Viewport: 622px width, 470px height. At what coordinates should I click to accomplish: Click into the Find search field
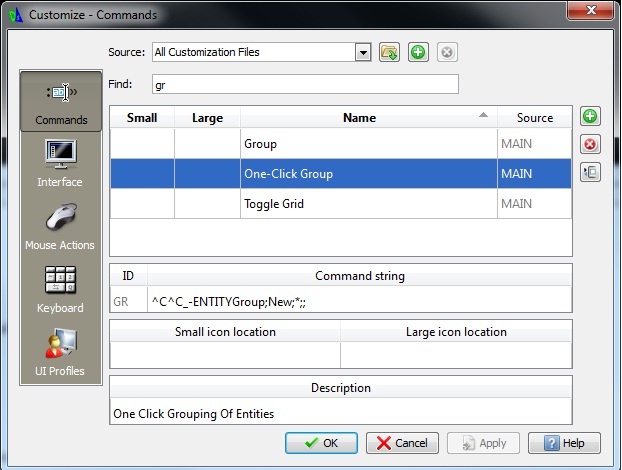click(x=305, y=84)
